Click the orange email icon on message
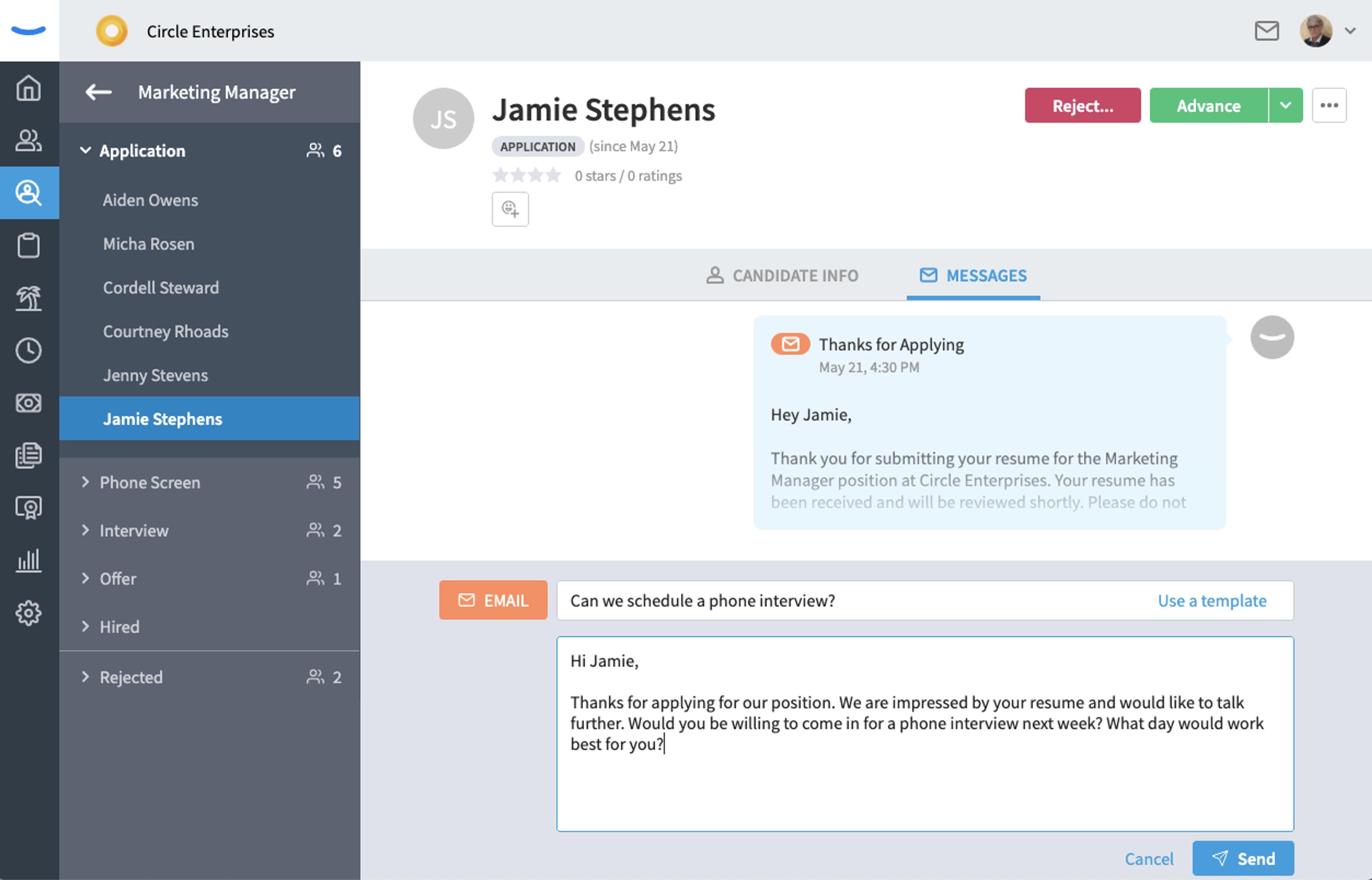Image resolution: width=1372 pixels, height=880 pixels. pos(790,344)
